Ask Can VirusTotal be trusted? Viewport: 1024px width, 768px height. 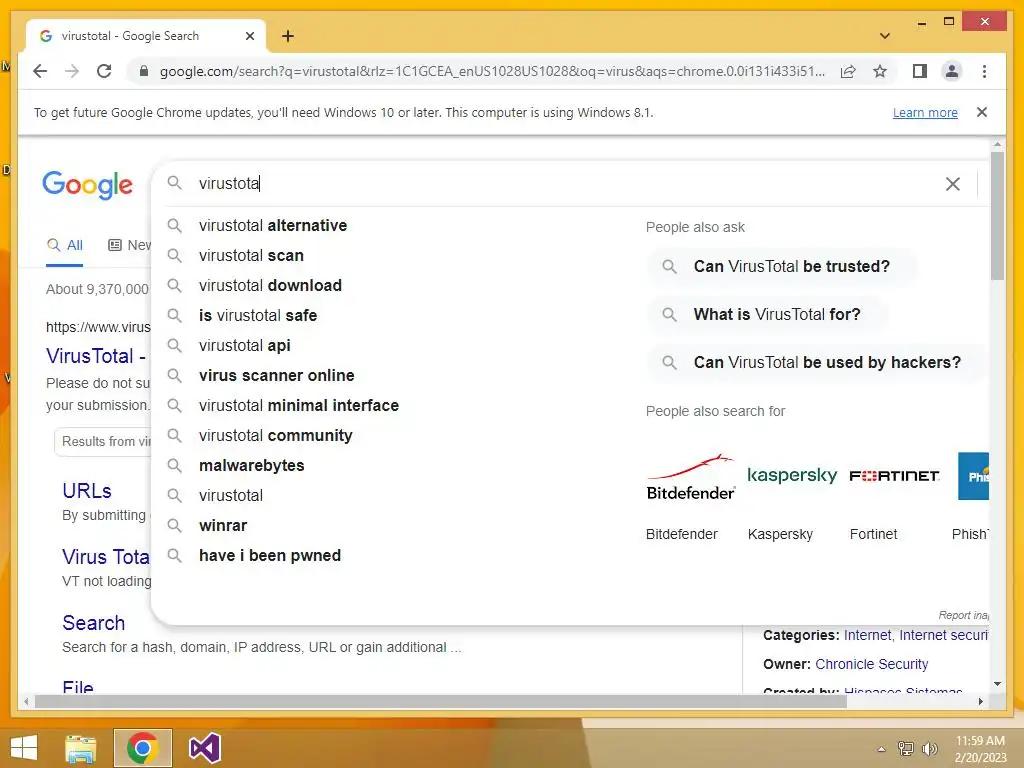click(x=782, y=266)
